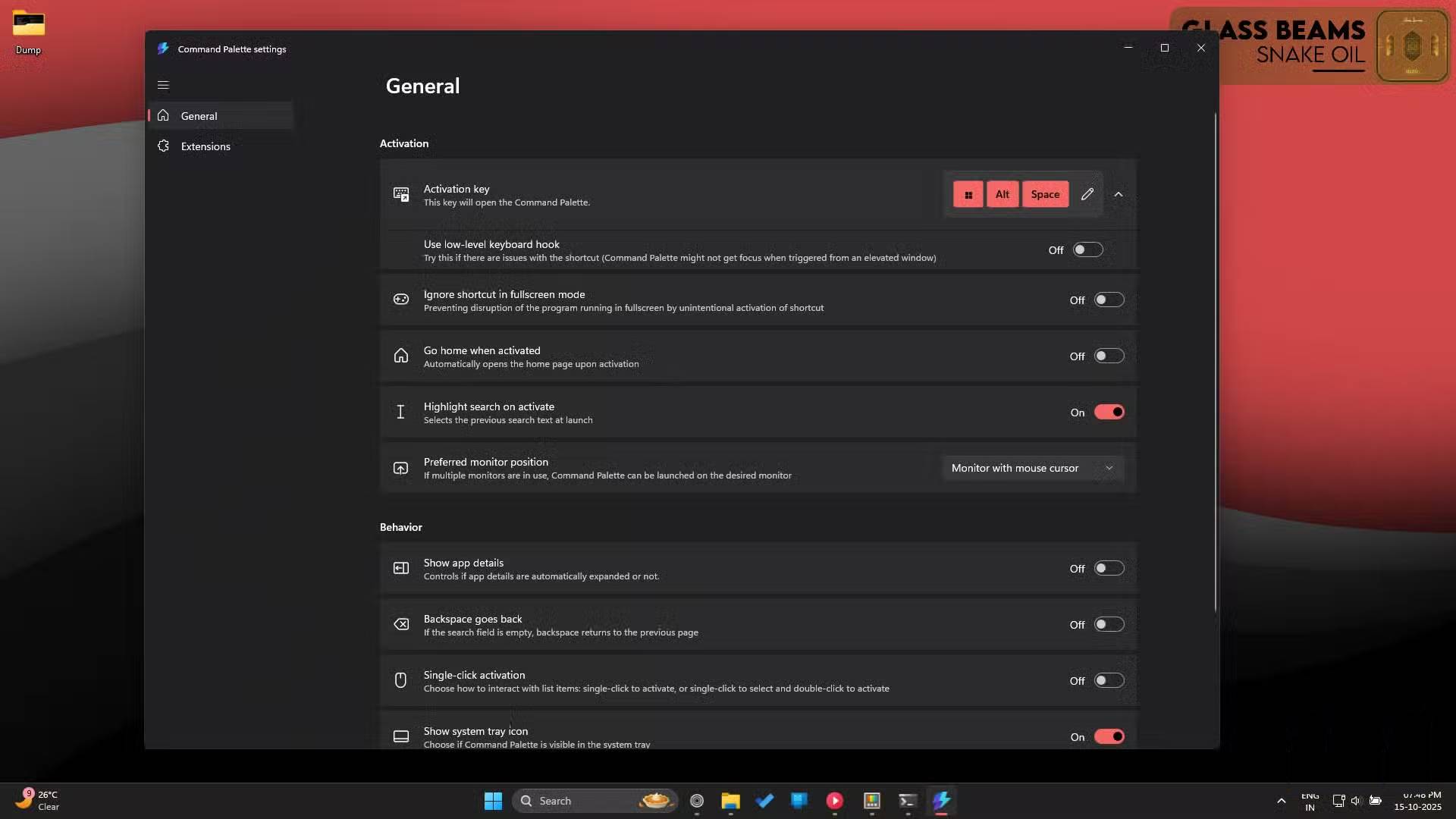Click the Activation key keyboard icon
Viewport: 1456px width, 819px height.
coord(401,194)
